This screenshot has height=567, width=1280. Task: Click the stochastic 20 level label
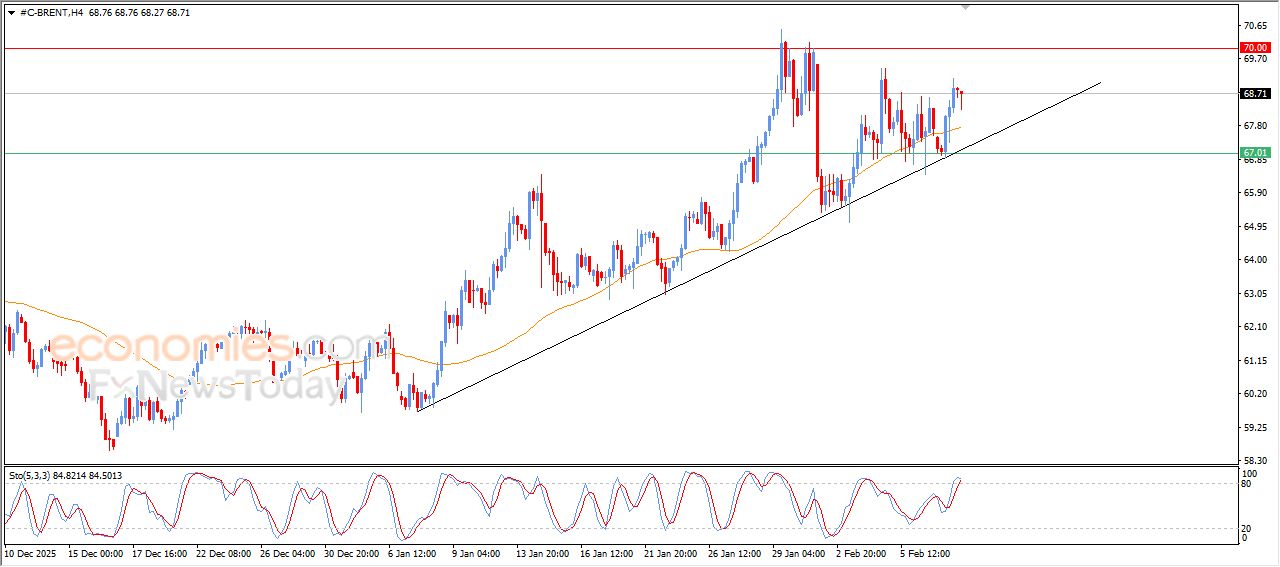[x=1245, y=528]
